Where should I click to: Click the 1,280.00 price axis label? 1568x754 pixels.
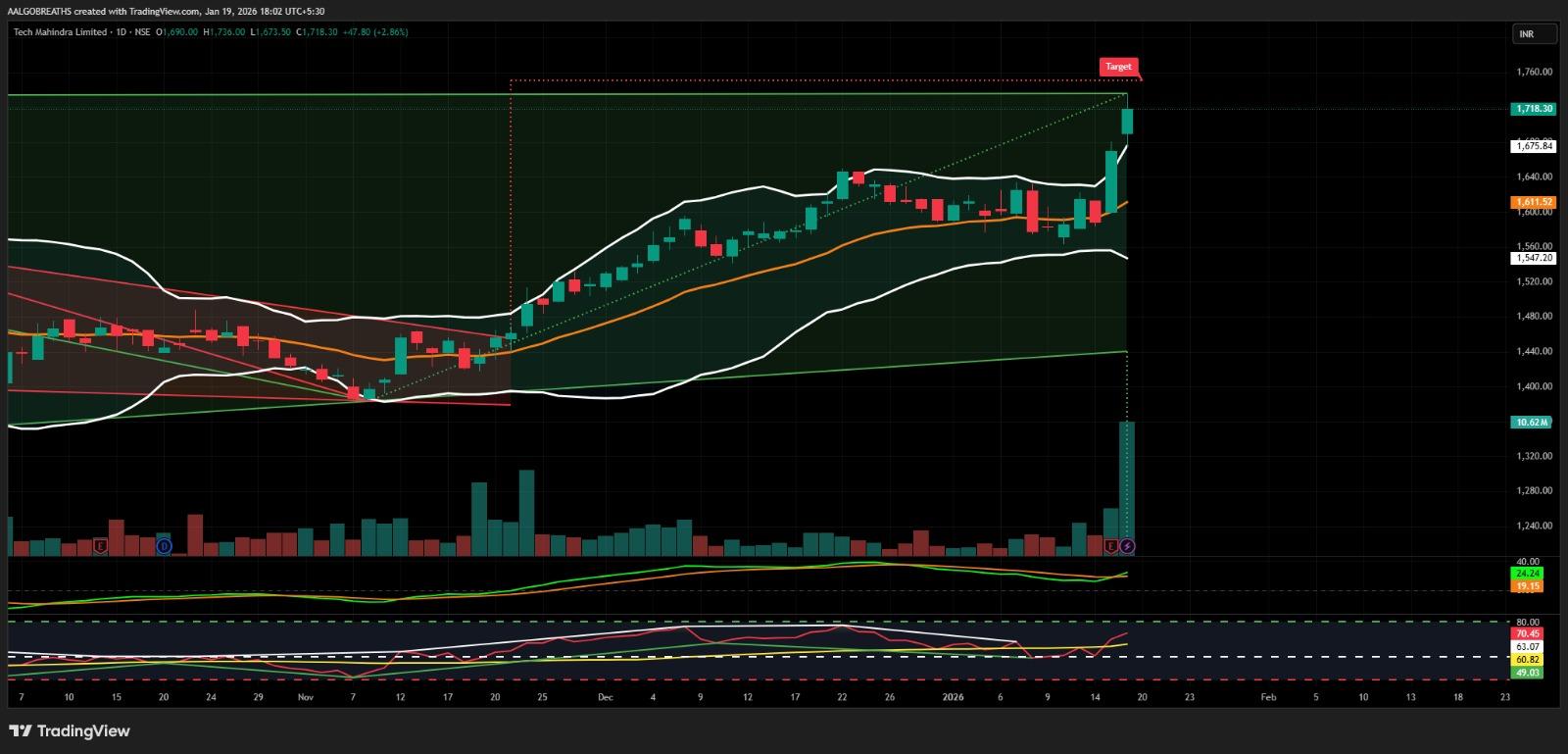1534,491
